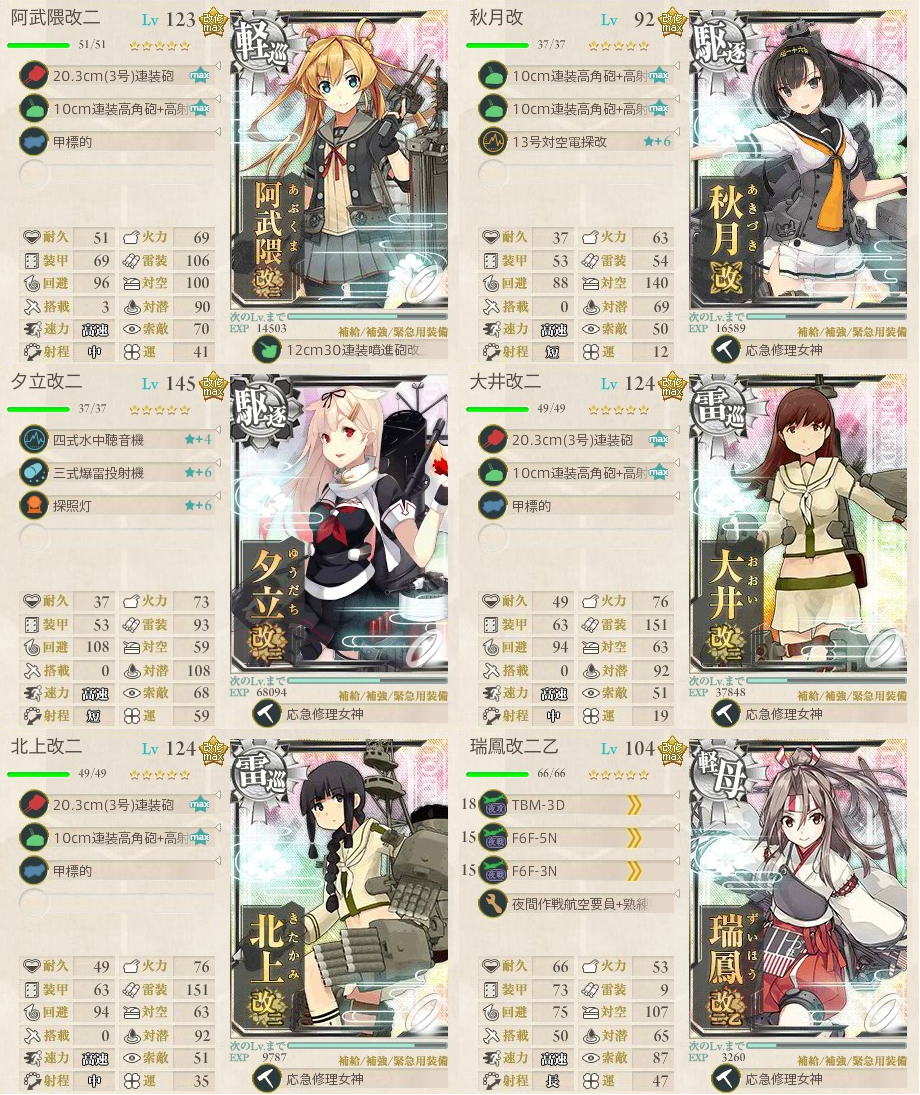920x1095 pixels.
Task: Select the searchlight icon for 探照灯
Action: pos(34,506)
